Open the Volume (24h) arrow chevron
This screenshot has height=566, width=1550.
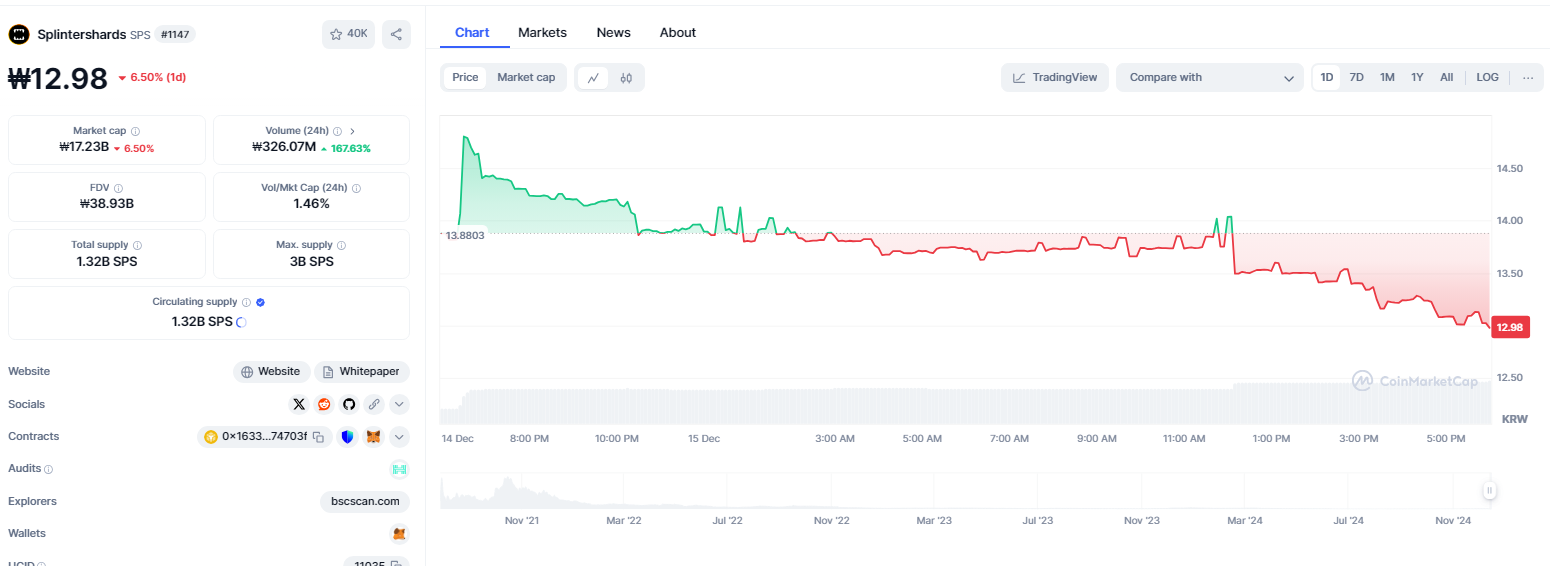point(353,131)
